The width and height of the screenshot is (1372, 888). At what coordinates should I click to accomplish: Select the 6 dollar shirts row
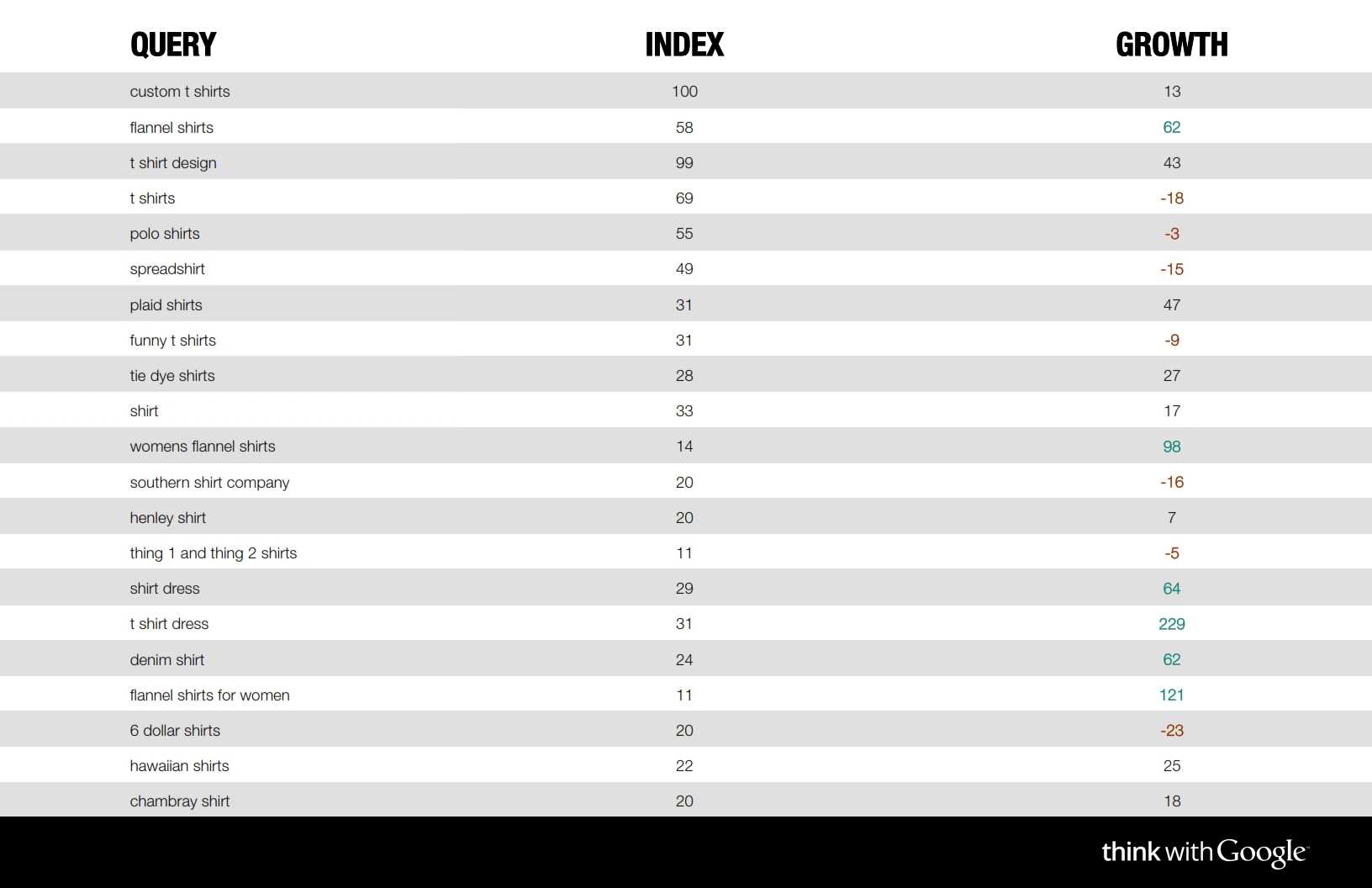pos(686,730)
